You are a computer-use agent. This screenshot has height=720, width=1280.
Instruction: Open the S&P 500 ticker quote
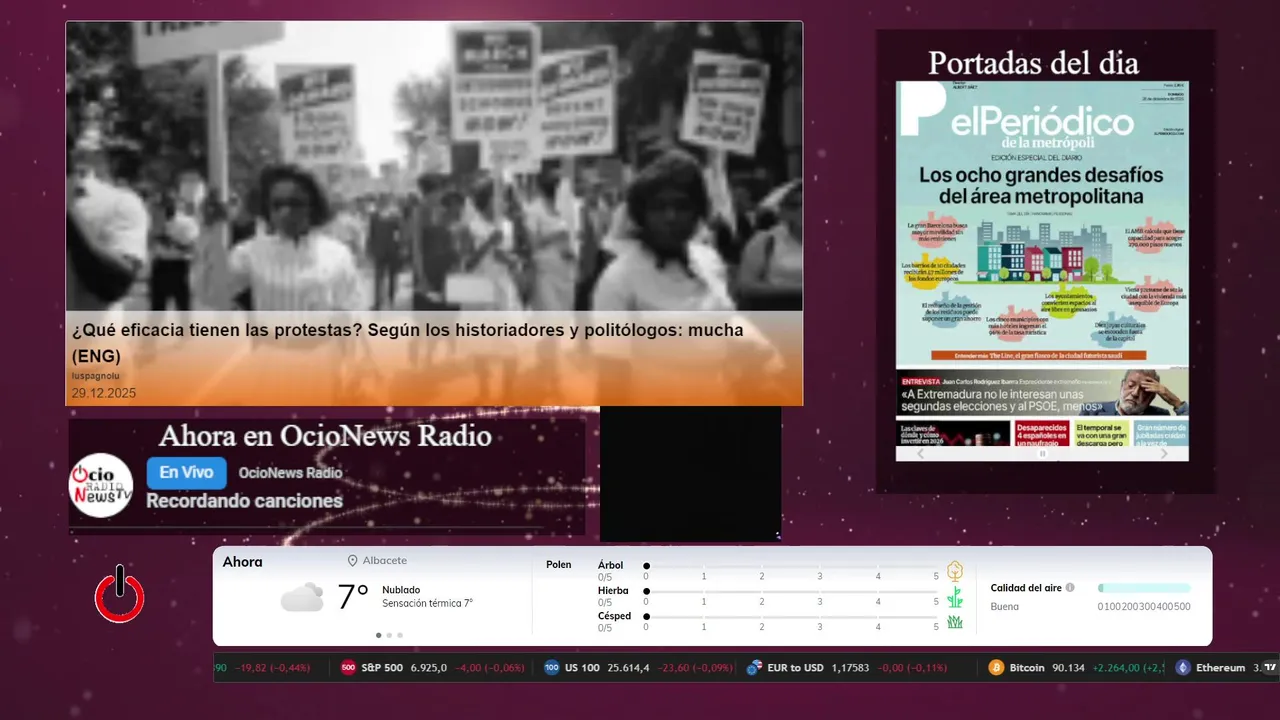(433, 668)
